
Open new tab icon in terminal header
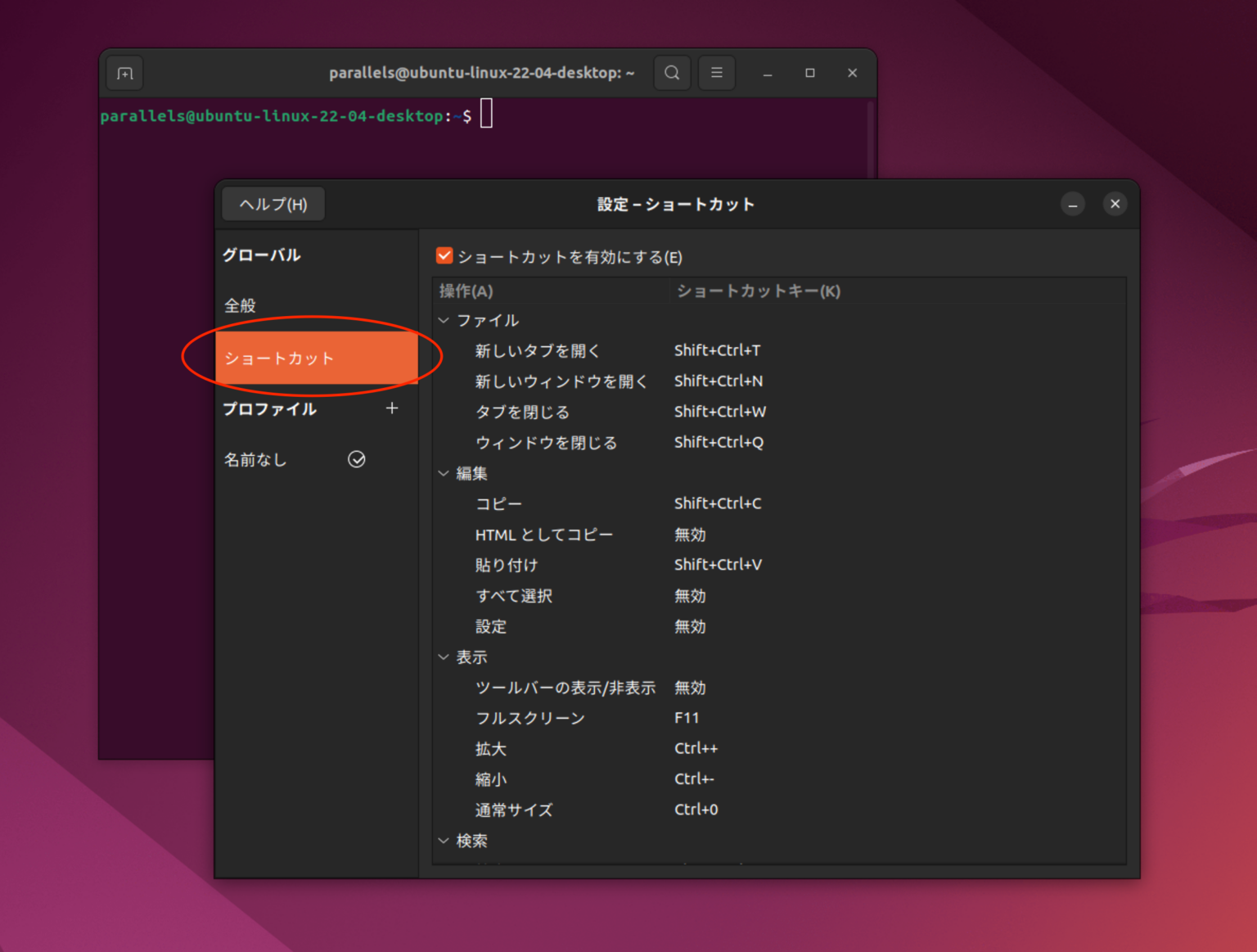[125, 74]
